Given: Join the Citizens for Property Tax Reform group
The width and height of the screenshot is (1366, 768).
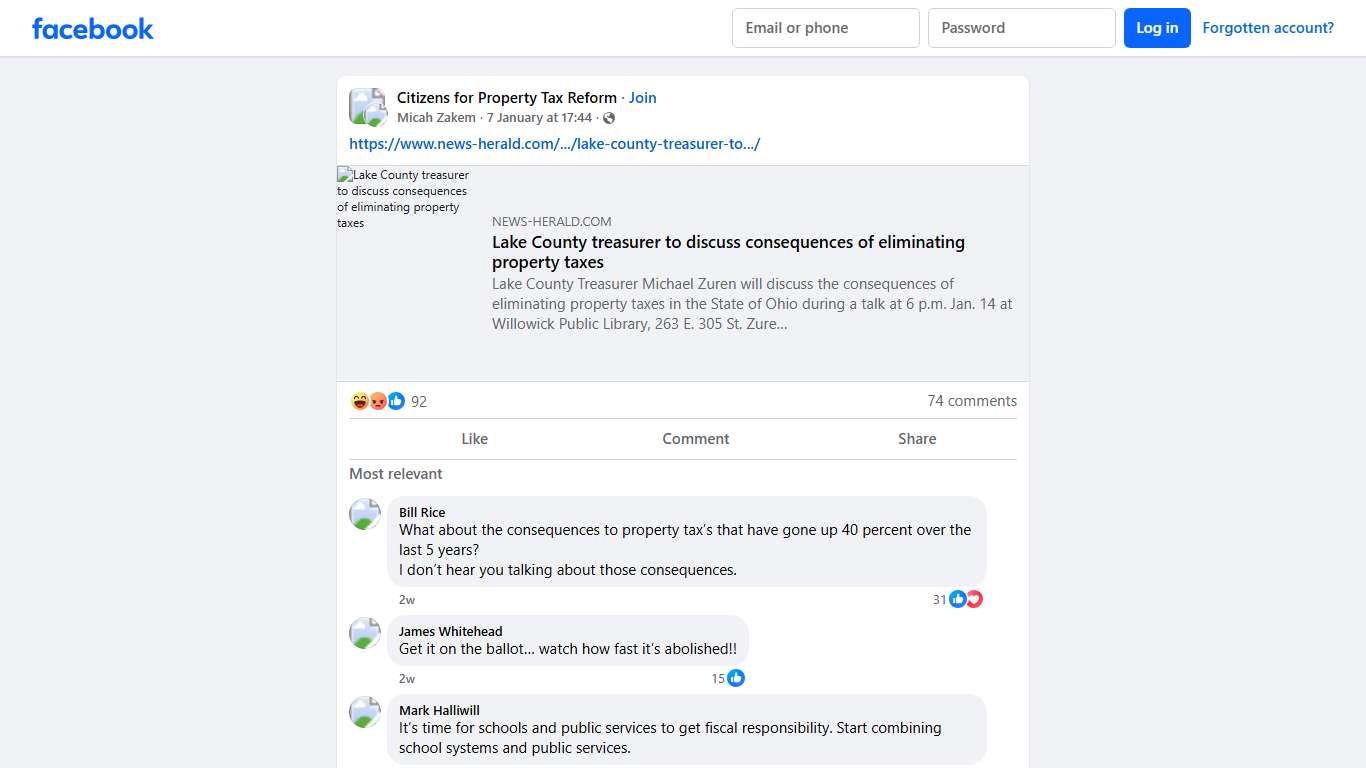Looking at the screenshot, I should point(643,98).
